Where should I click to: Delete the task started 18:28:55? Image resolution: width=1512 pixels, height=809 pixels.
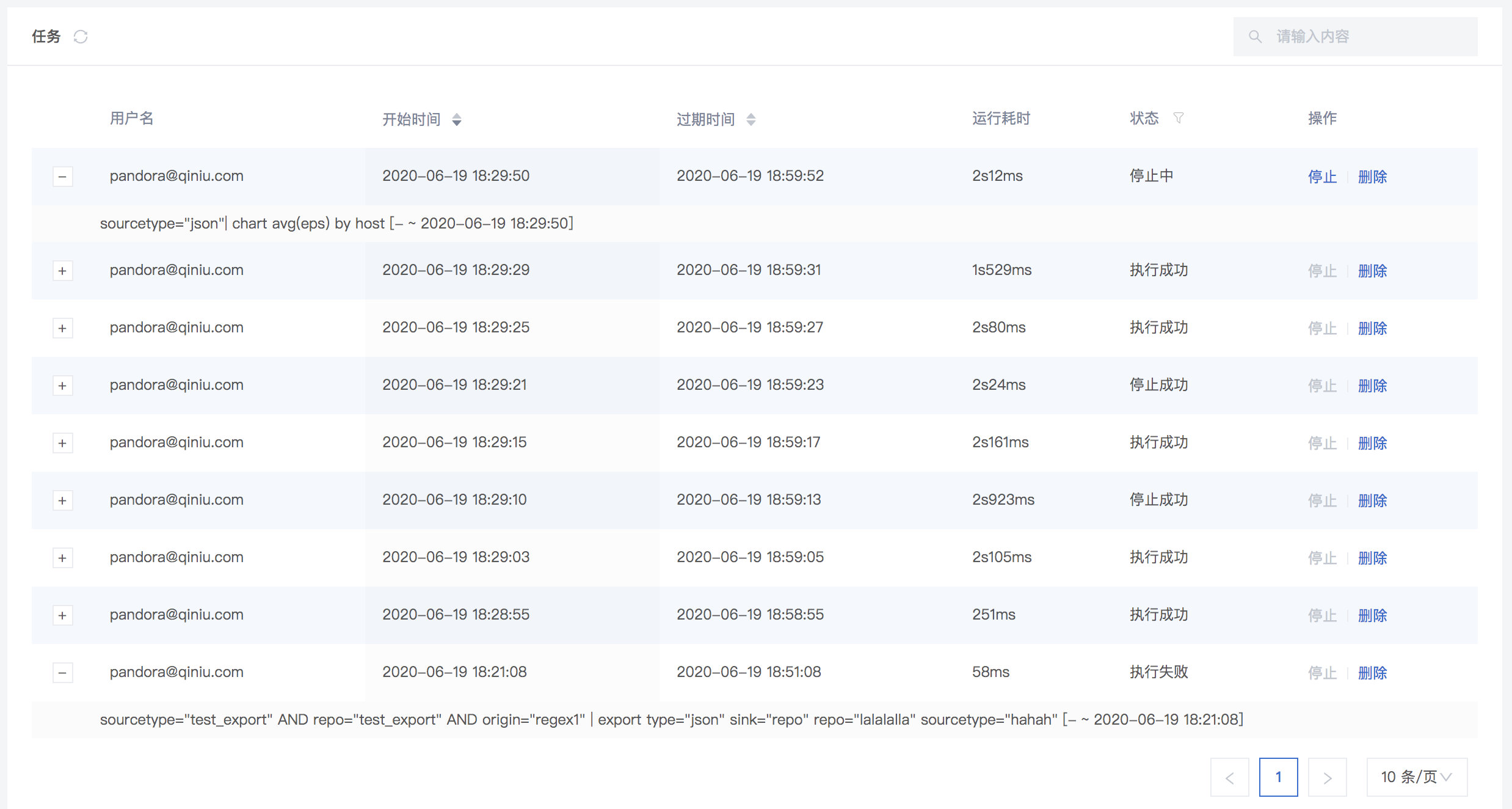click(x=1372, y=615)
